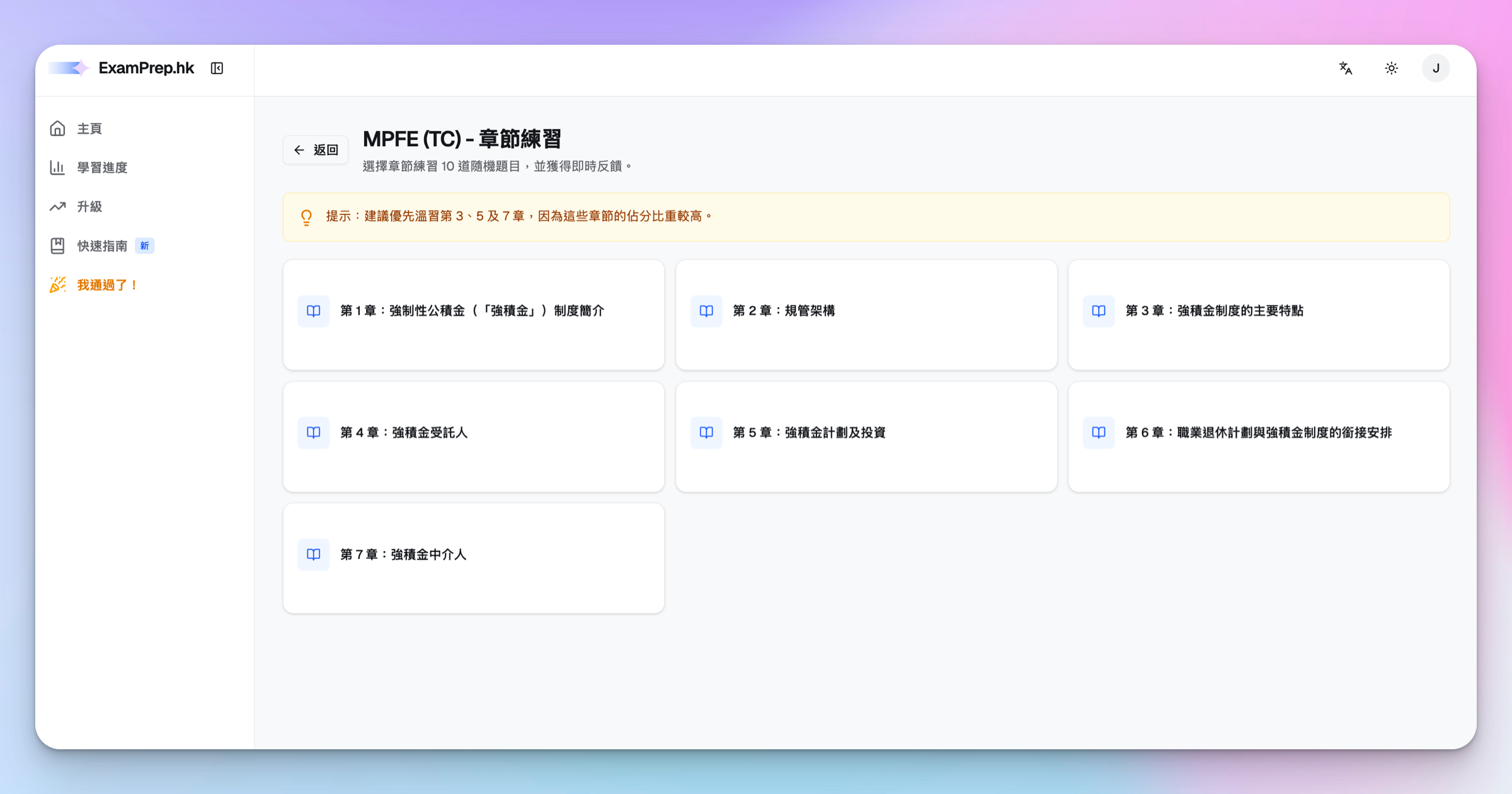Viewport: 1512px width, 794px height.
Task: Click the hint text about 第 3、5 及 7 章
Action: coord(520,216)
